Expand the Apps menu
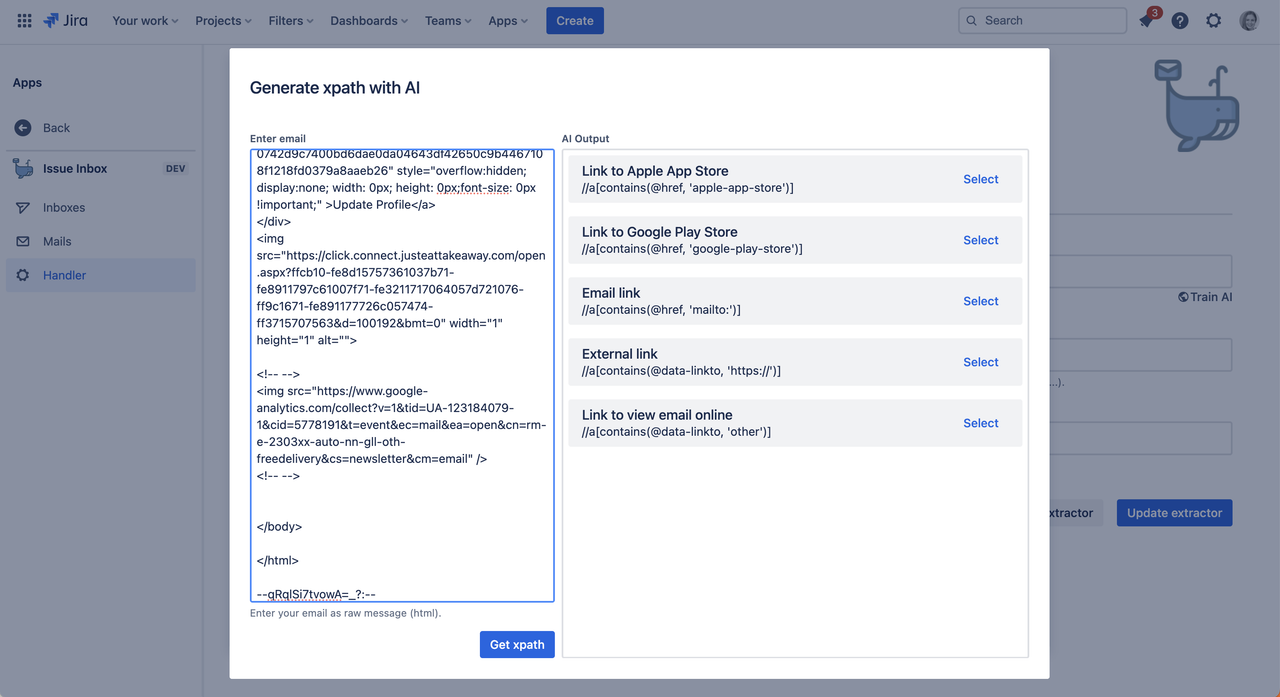 (508, 20)
